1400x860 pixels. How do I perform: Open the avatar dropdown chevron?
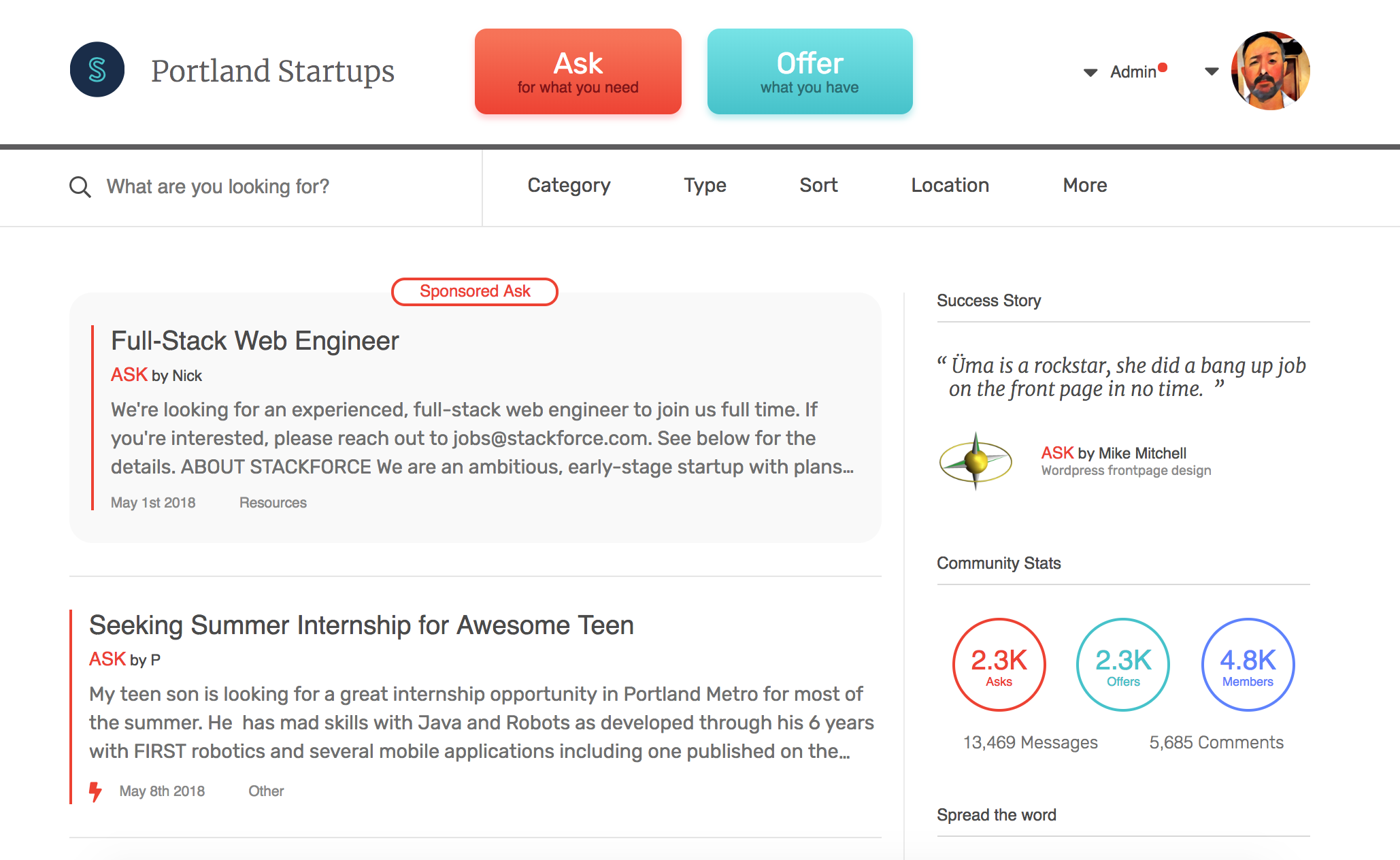1210,72
